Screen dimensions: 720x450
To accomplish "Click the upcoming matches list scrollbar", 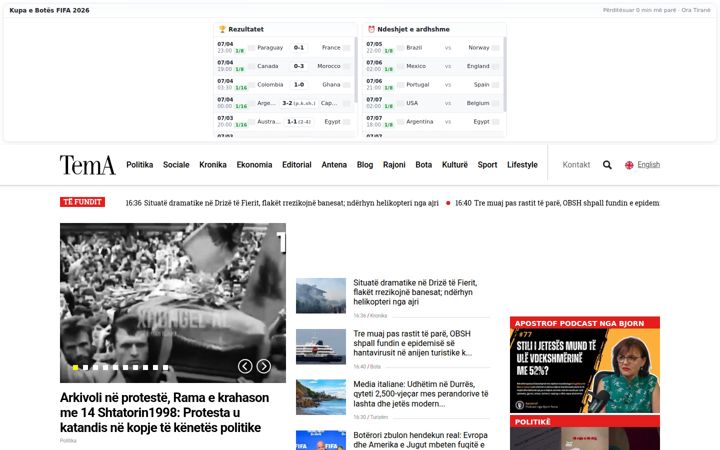I will [x=505, y=74].
